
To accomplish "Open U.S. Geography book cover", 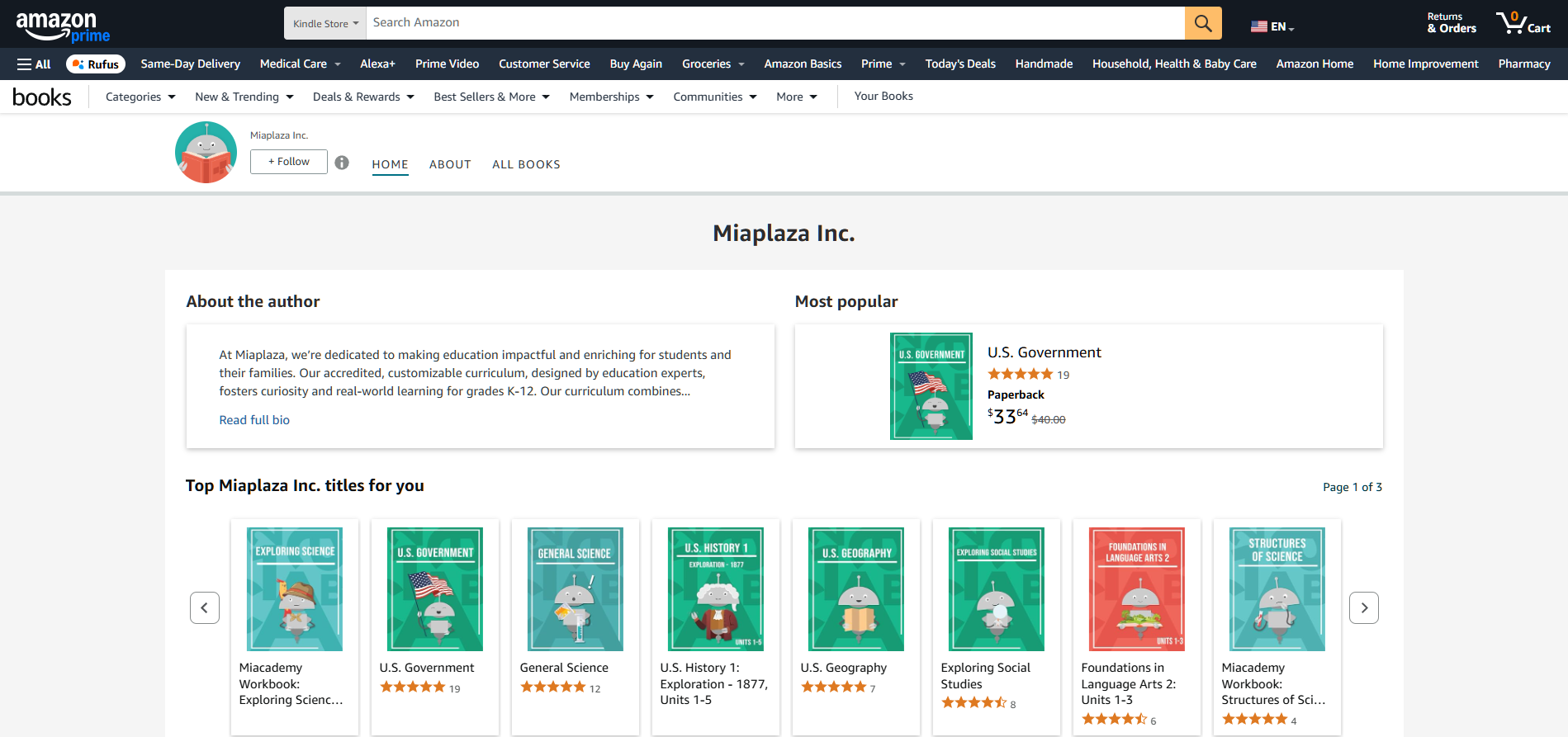I will (x=856, y=589).
